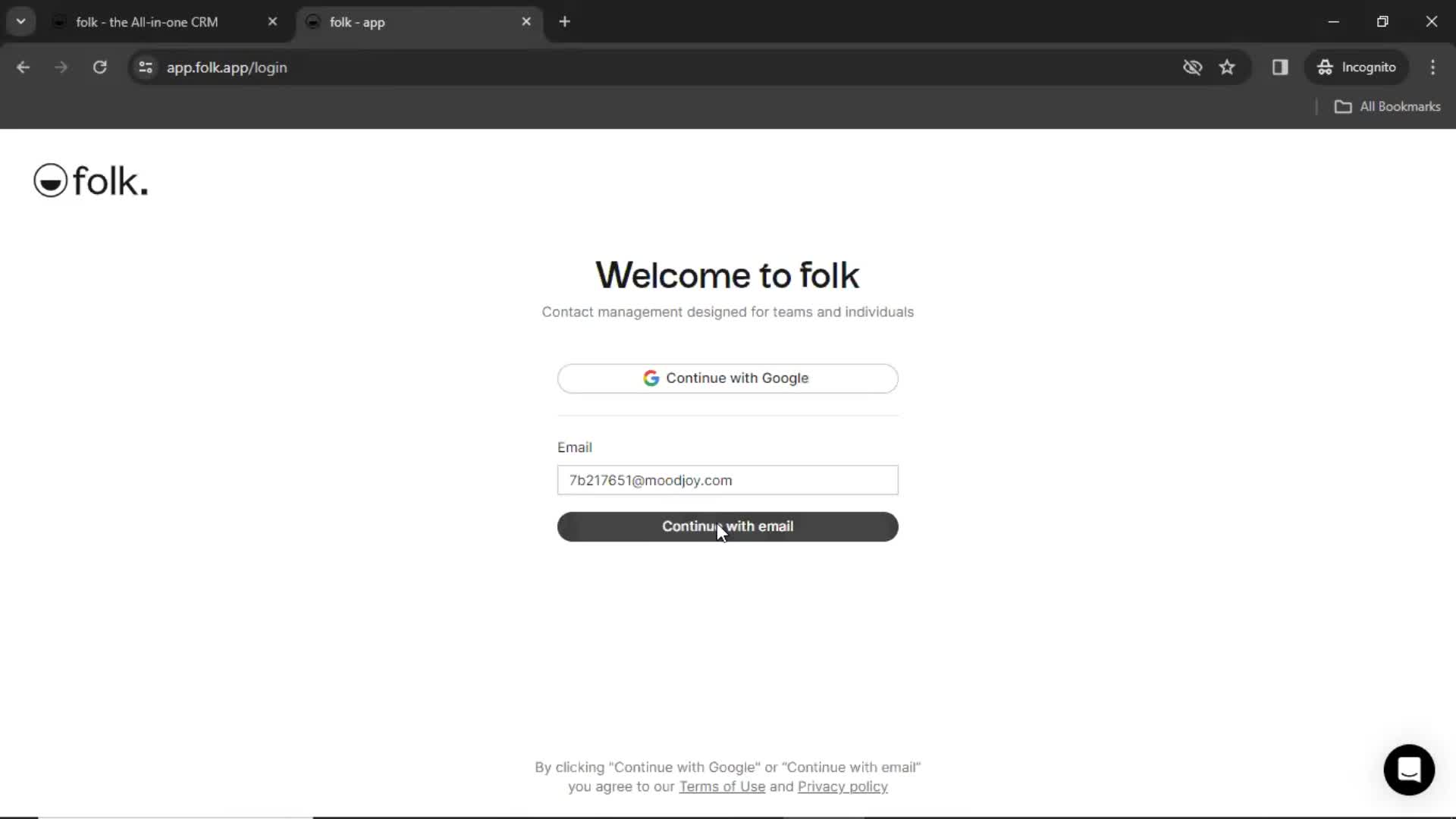
Task: Click Continue with Google button
Action: pos(727,378)
